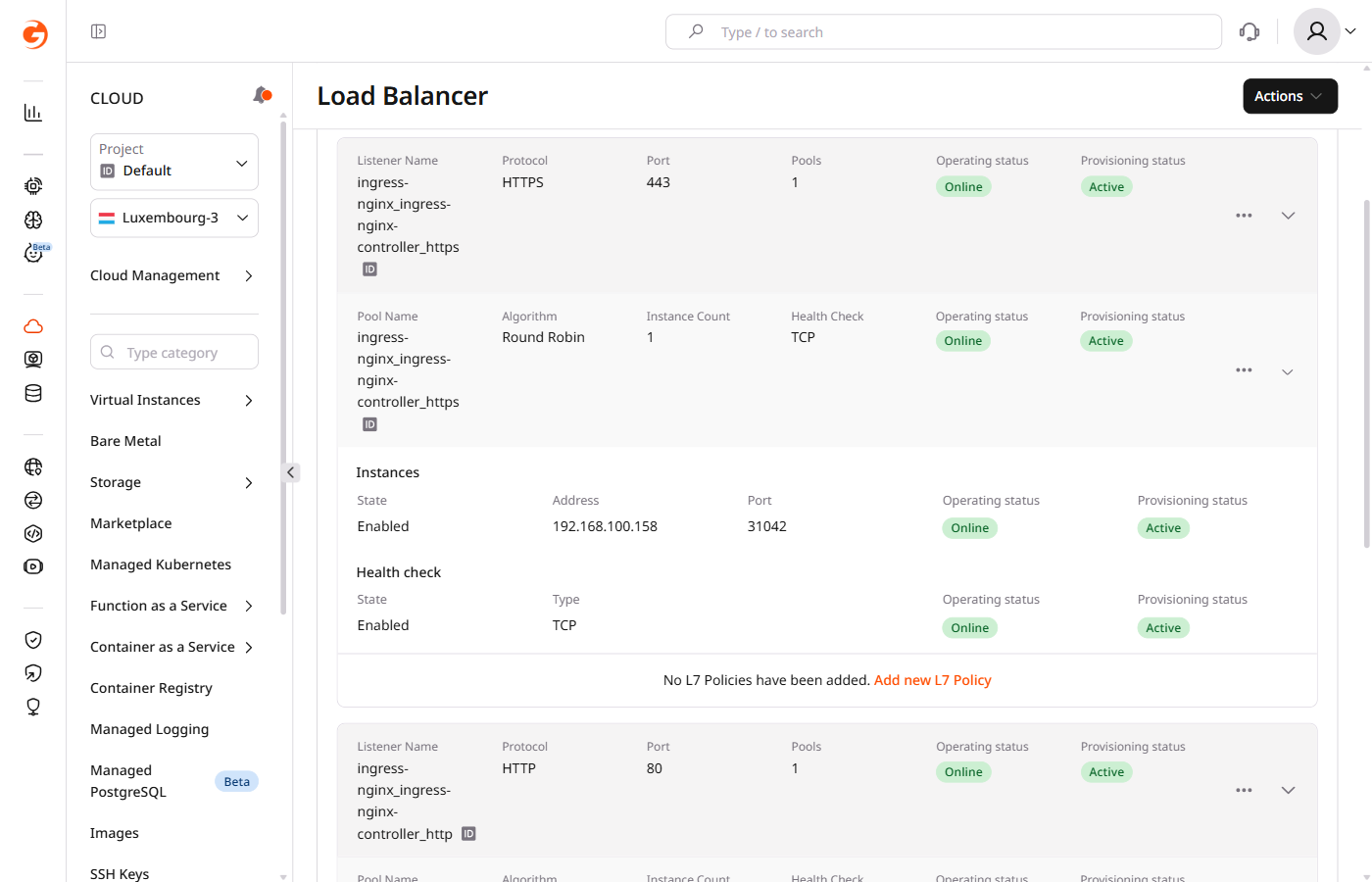Open the bar-chart statistics icon in sidebar
The image size is (1372, 882).
point(33,113)
